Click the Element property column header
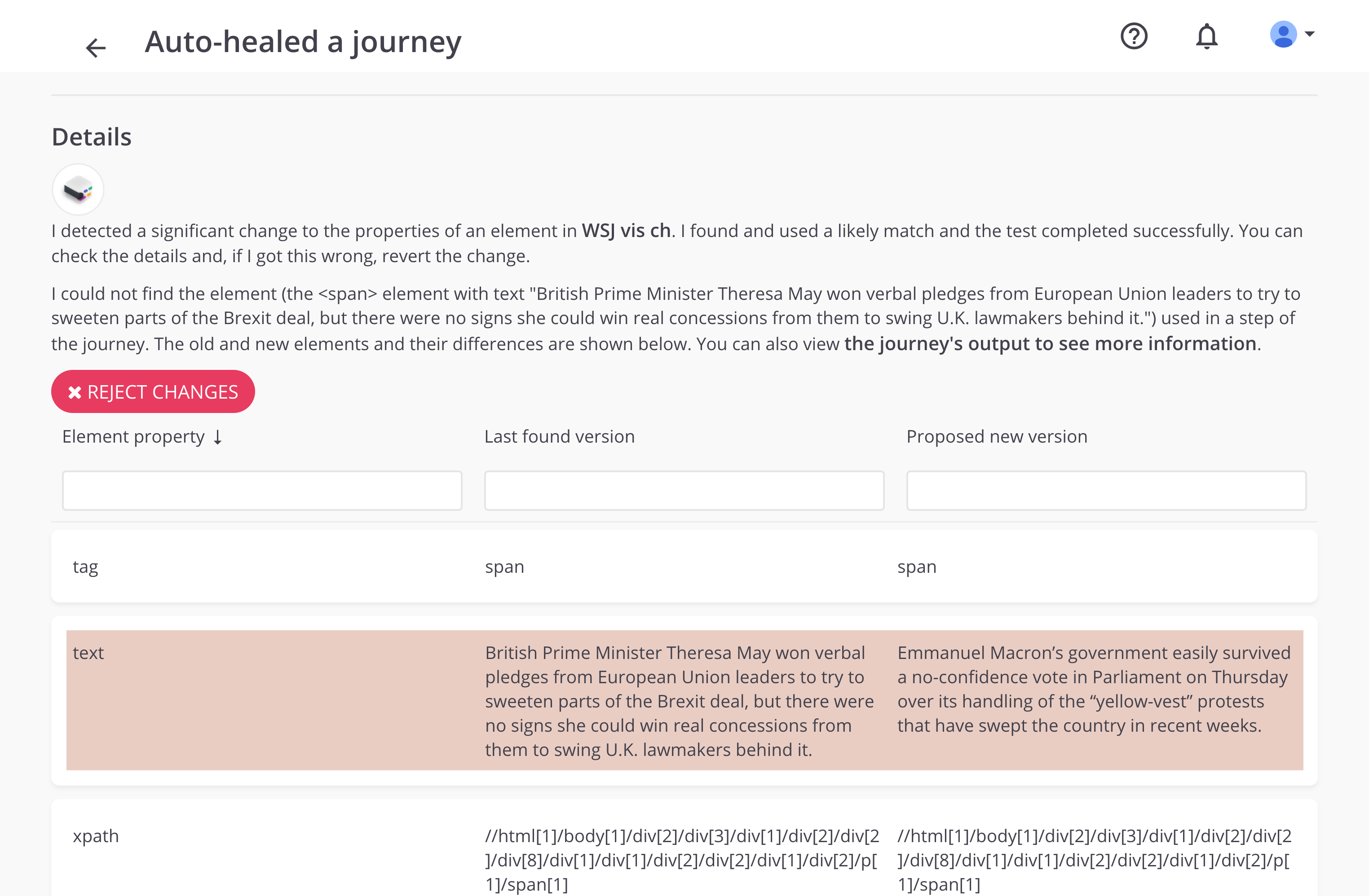1369x896 pixels. tap(133, 437)
